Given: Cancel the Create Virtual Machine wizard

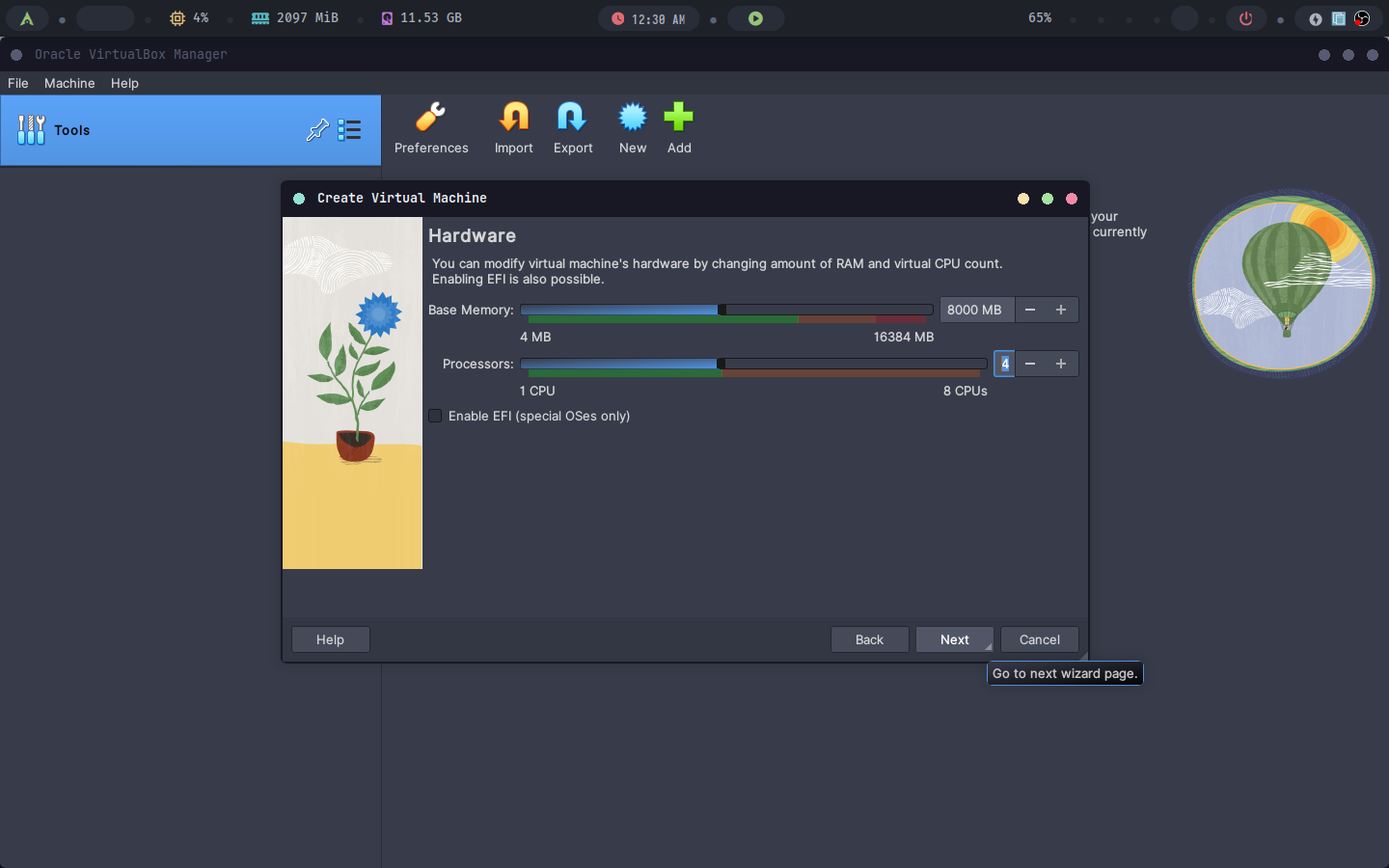Looking at the screenshot, I should pyautogui.click(x=1039, y=639).
